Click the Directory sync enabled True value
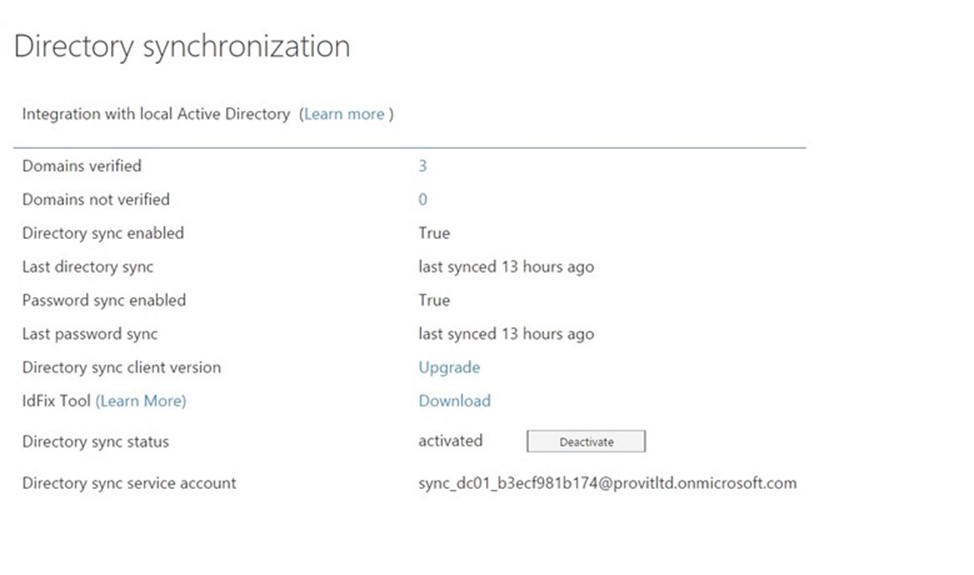 coord(434,233)
